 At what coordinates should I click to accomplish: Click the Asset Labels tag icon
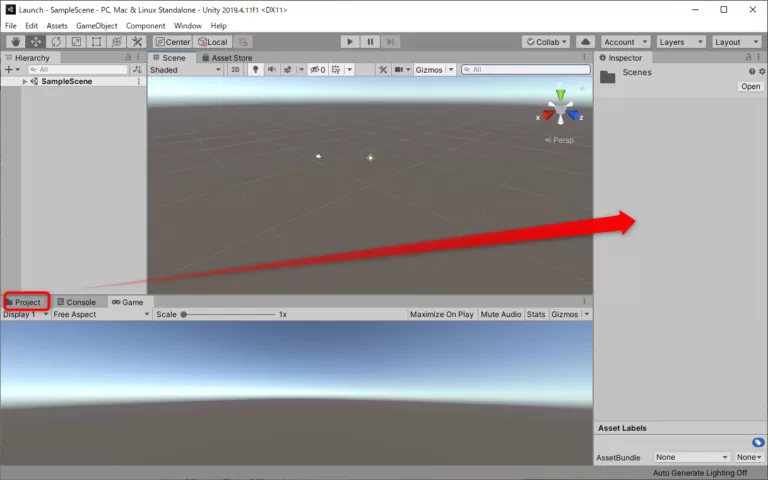[758, 442]
